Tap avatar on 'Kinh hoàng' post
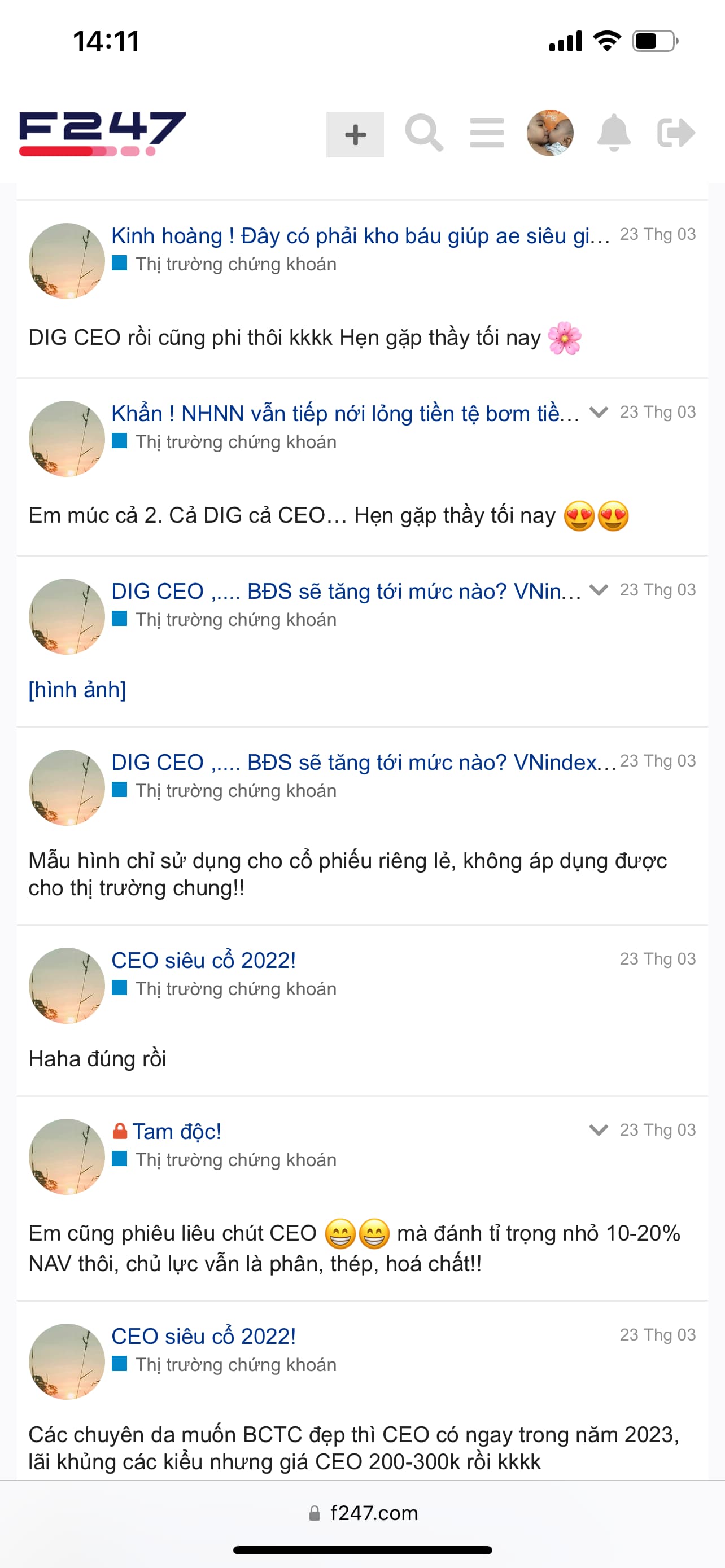Viewport: 725px width, 1568px height. click(x=67, y=261)
